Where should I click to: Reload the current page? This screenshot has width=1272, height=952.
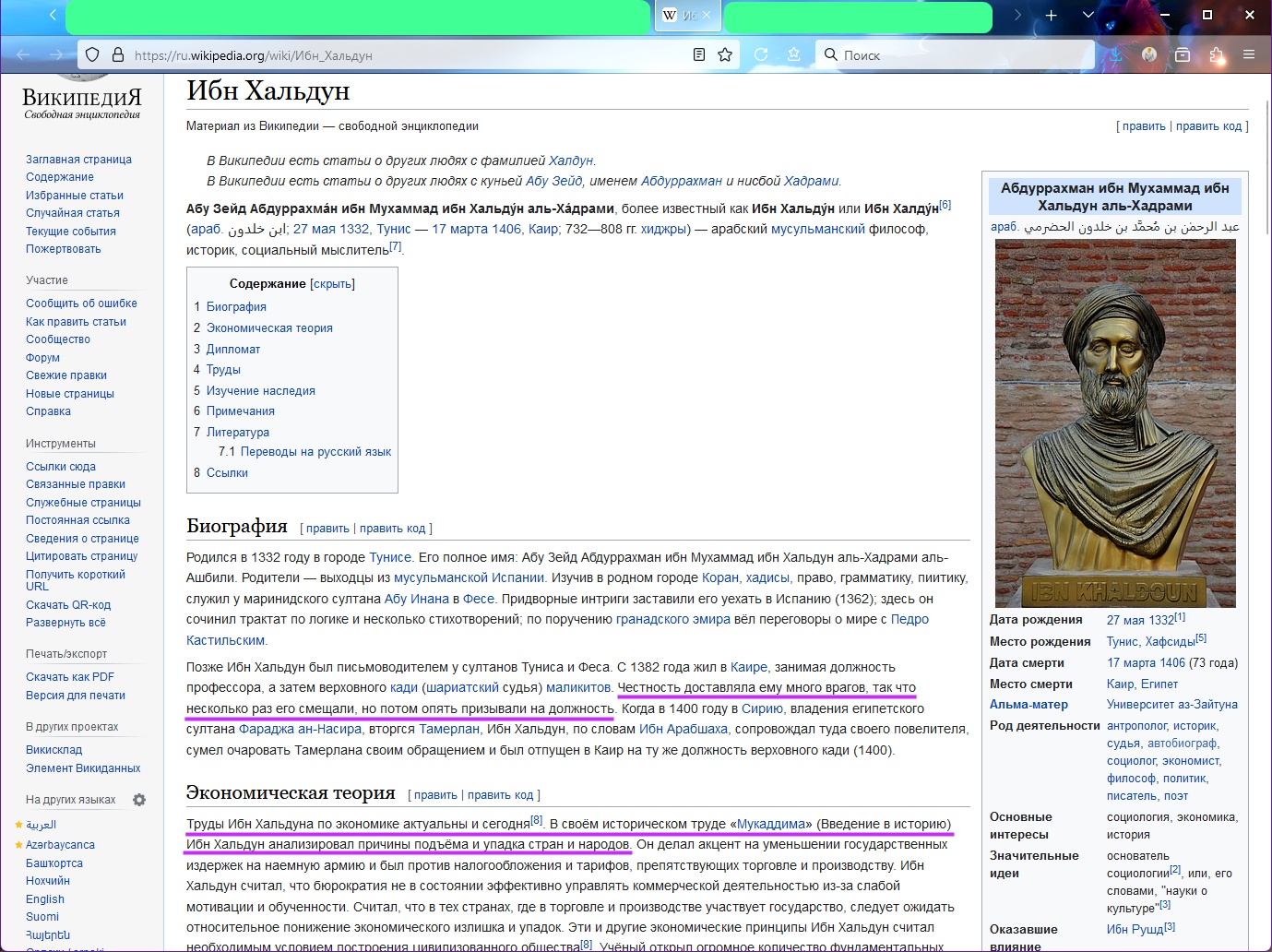[x=761, y=55]
